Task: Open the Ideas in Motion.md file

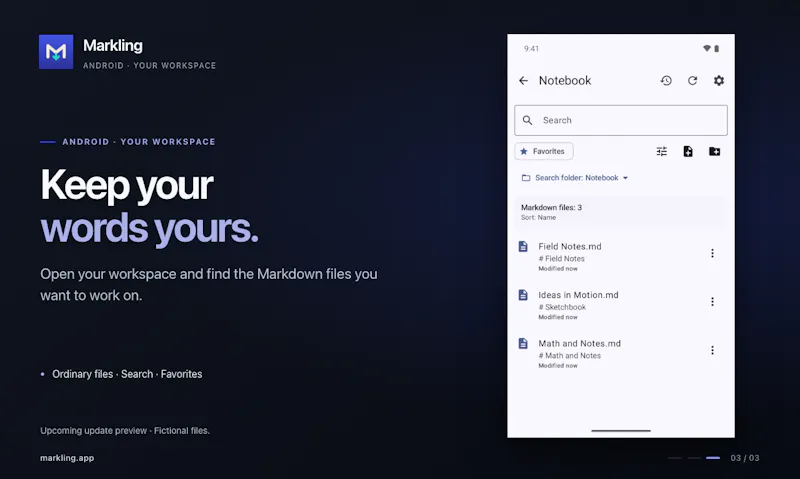Action: point(621,305)
